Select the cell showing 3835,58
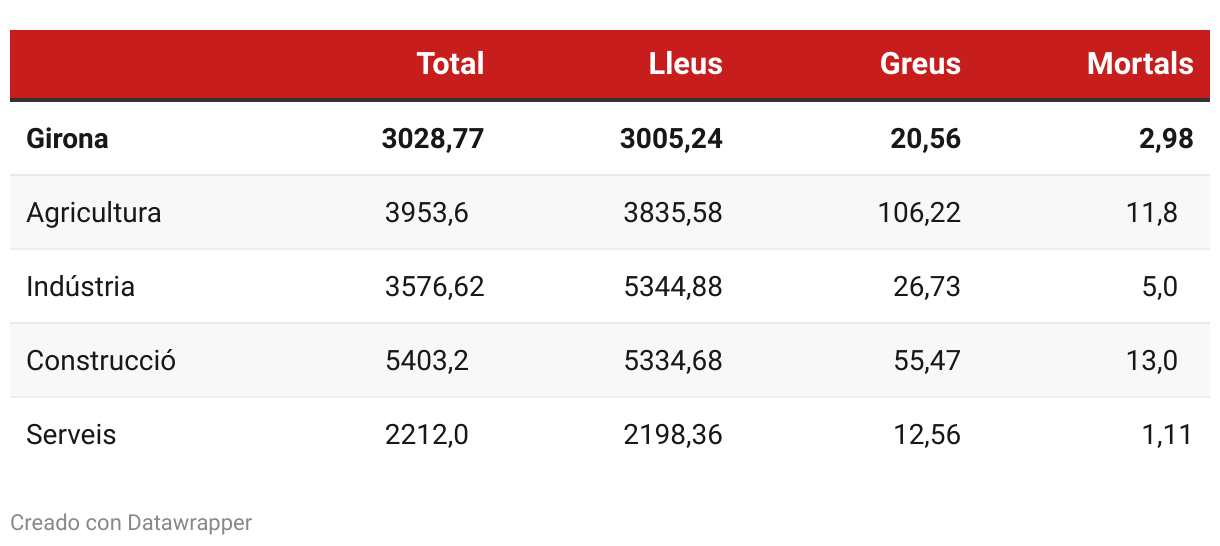The height and width of the screenshot is (546, 1220). click(673, 213)
